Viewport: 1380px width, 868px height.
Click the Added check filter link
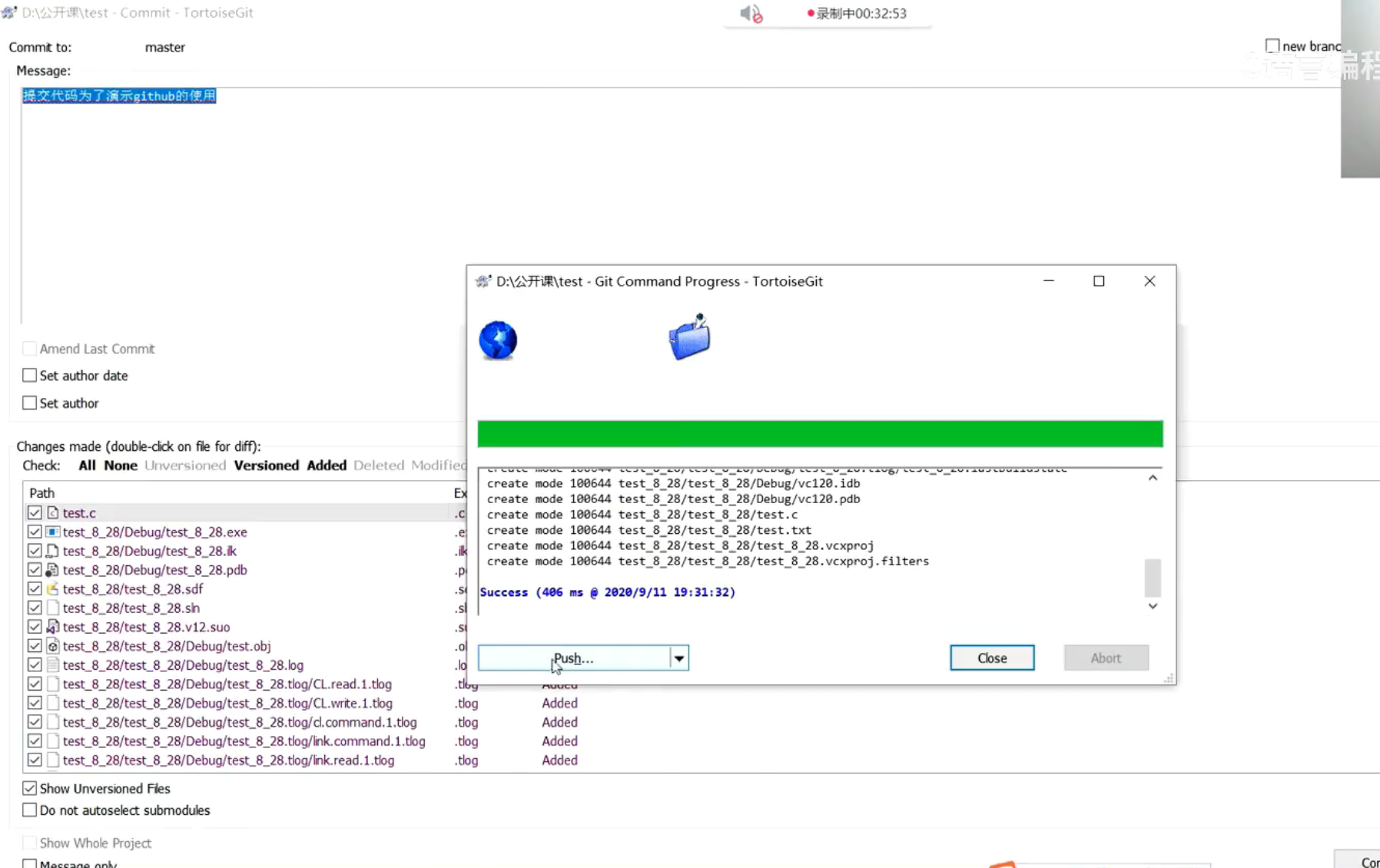[x=327, y=465]
